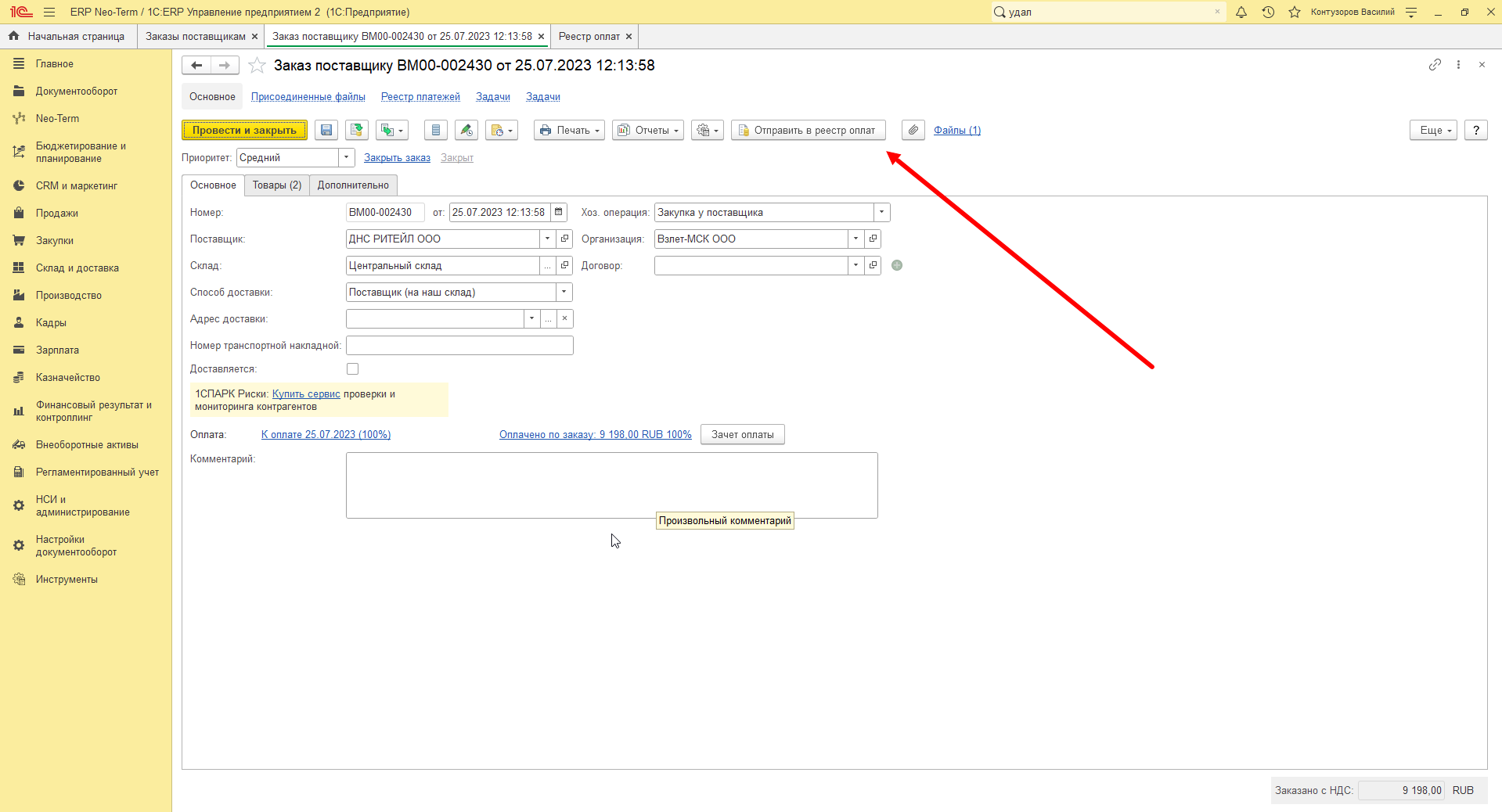1502x812 pixels.
Task: Open the Файлы (1) link
Action: pyautogui.click(x=957, y=131)
